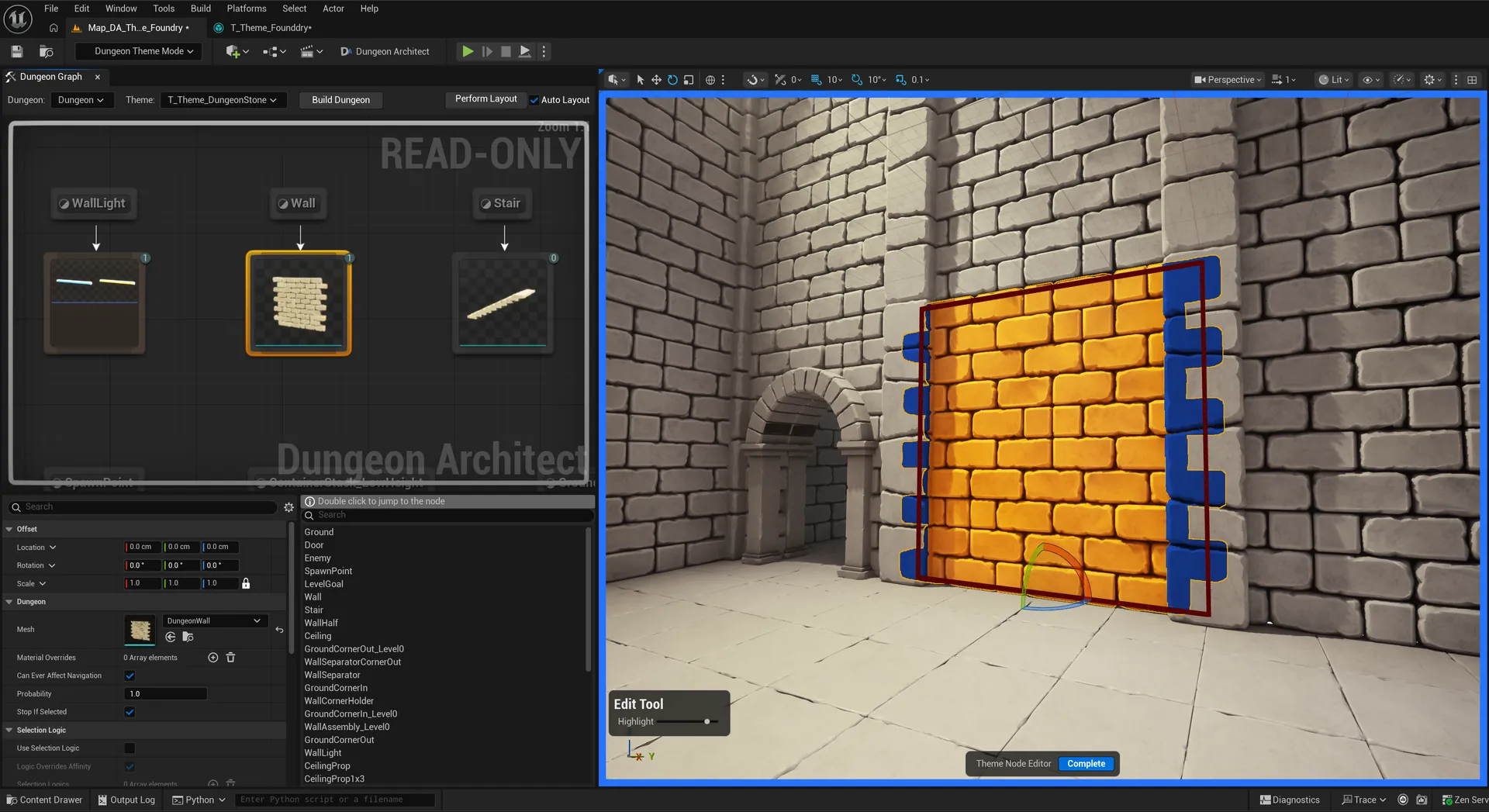The image size is (1489, 812).
Task: Open details panel settings gear
Action: pos(288,507)
